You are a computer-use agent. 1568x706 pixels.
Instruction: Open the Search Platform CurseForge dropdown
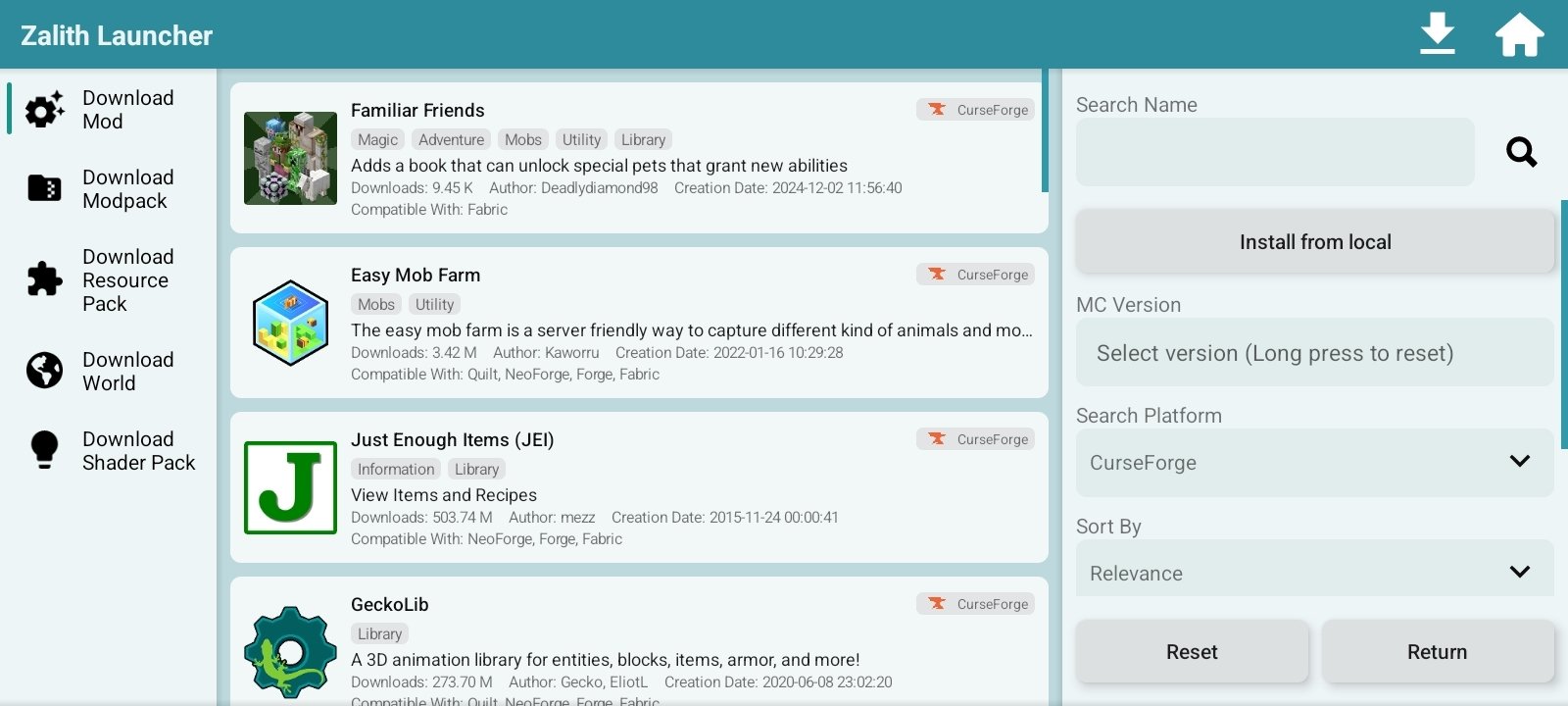1313,462
